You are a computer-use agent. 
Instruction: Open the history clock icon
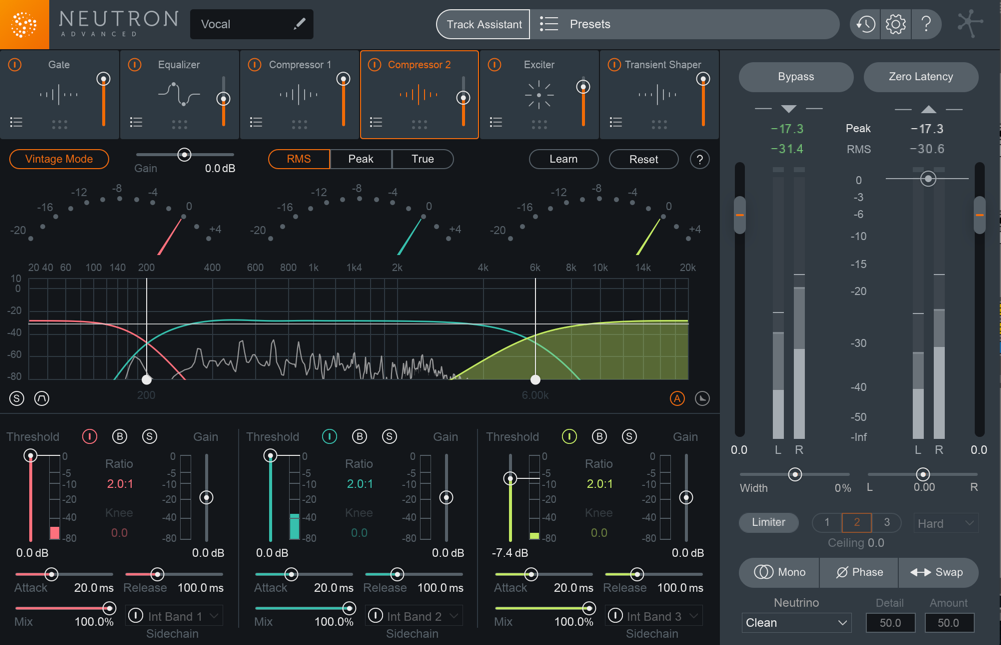coord(866,24)
